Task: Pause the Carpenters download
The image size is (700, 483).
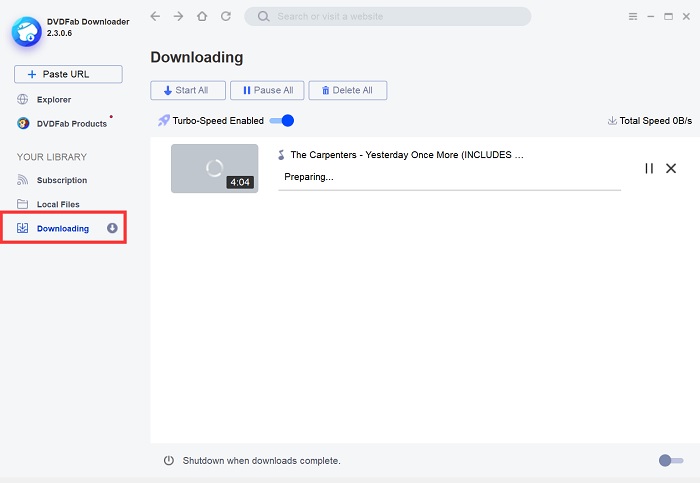Action: tap(649, 168)
